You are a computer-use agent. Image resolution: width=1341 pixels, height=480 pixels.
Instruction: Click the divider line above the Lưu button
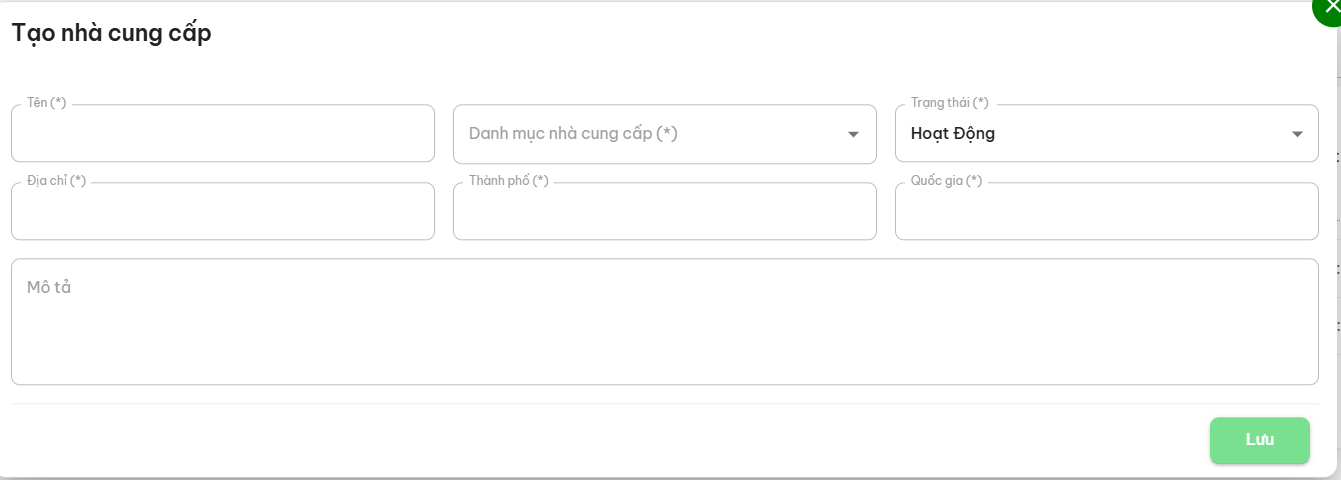pyautogui.click(x=664, y=404)
